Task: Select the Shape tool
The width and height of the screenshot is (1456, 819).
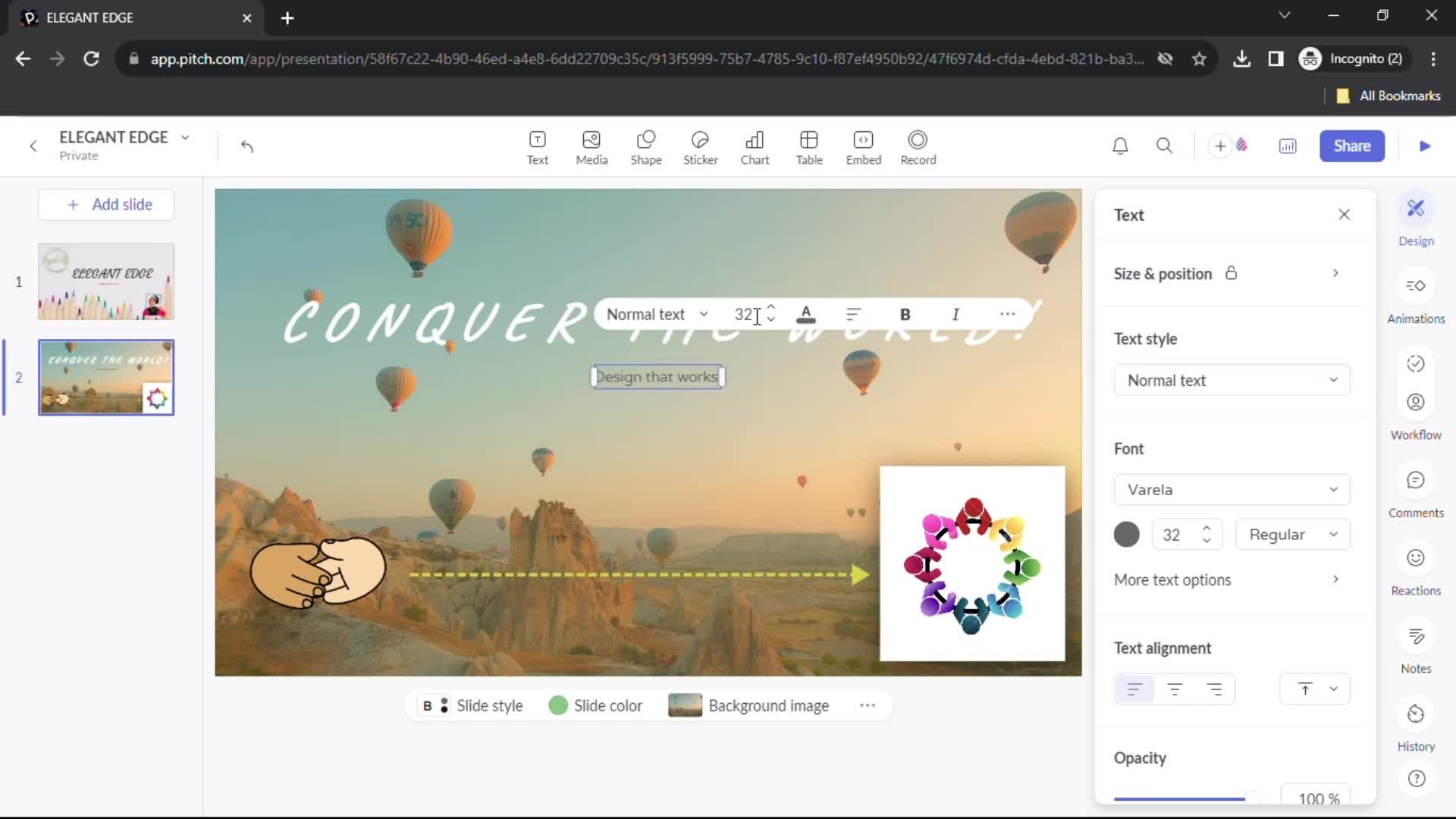Action: click(x=647, y=146)
